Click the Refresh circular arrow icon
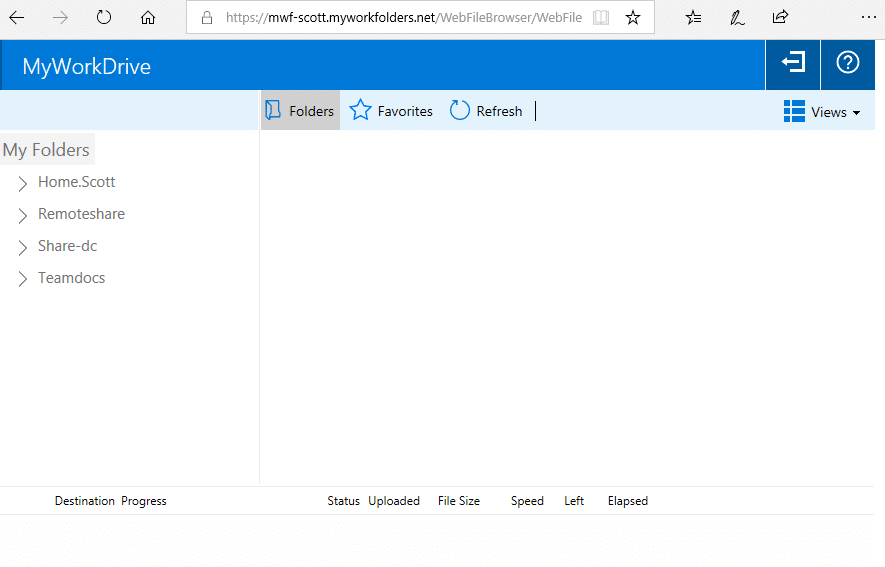The width and height of the screenshot is (885, 567). 460,111
